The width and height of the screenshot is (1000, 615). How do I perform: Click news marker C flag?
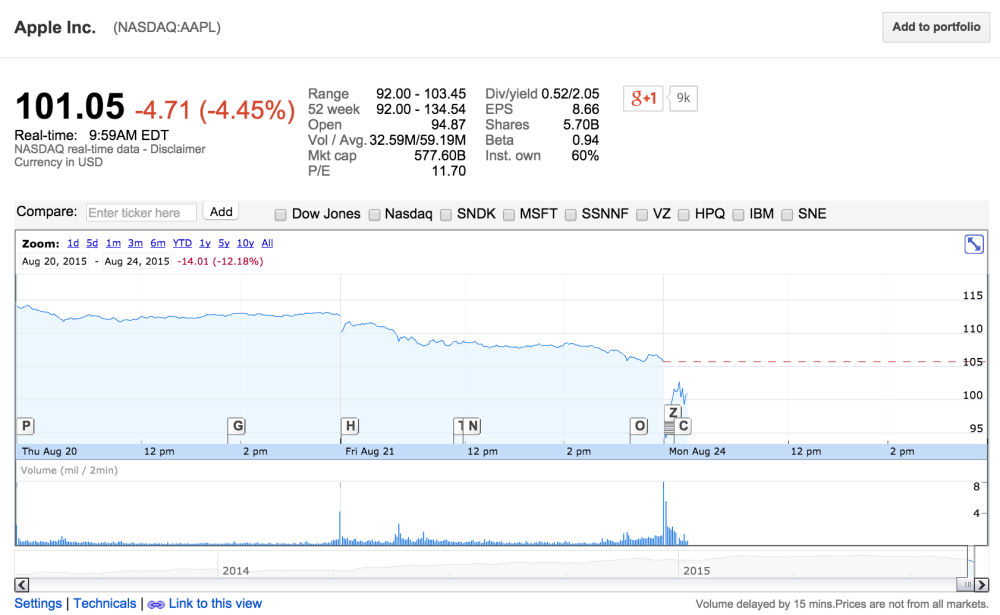[x=683, y=426]
